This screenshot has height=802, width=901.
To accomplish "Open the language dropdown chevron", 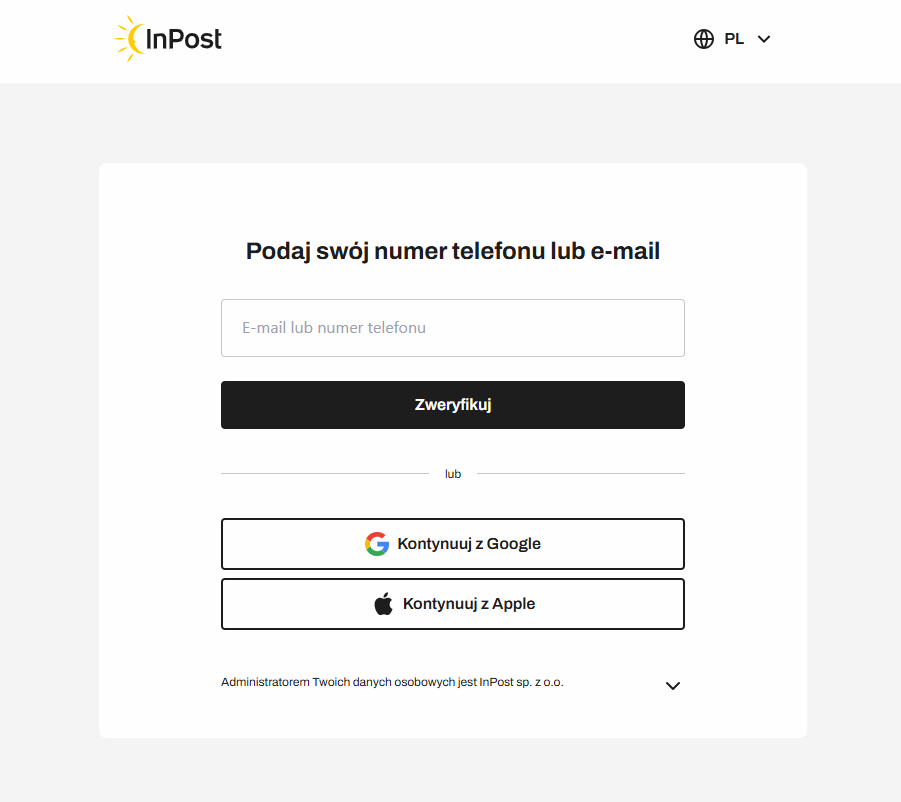I will click(x=764, y=39).
